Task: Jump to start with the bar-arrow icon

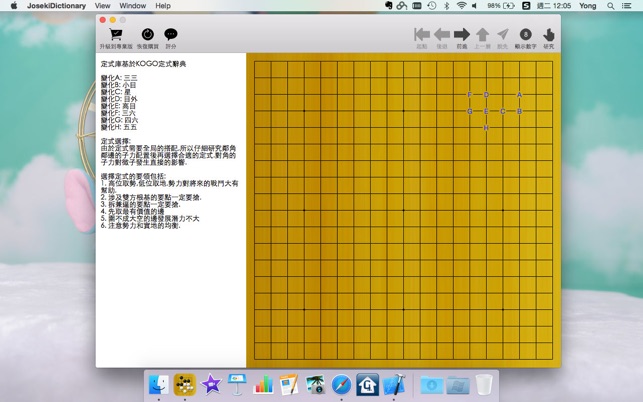Action: click(422, 34)
